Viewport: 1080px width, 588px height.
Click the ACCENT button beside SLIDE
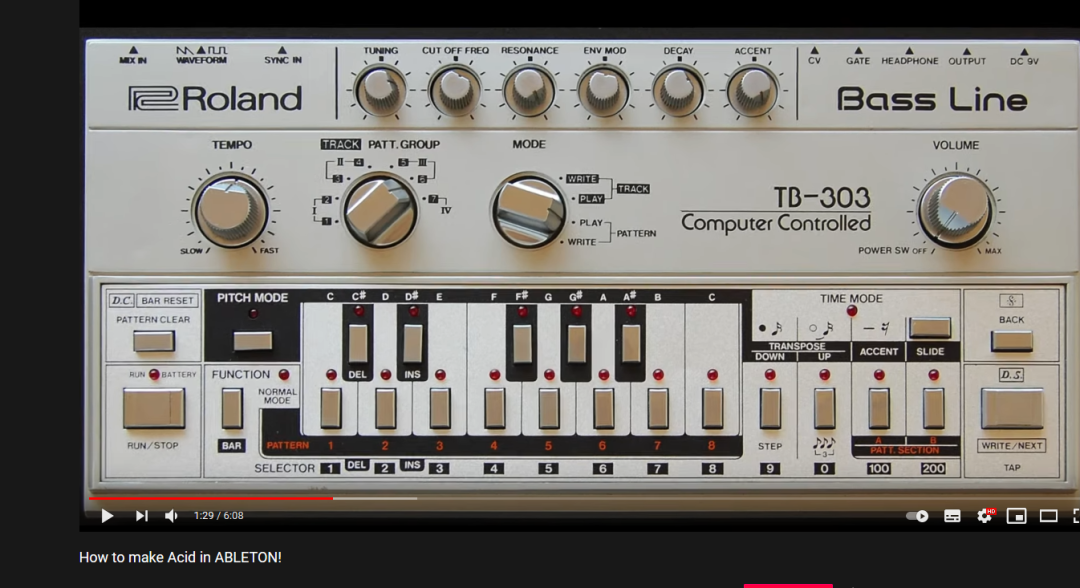pyautogui.click(x=879, y=408)
